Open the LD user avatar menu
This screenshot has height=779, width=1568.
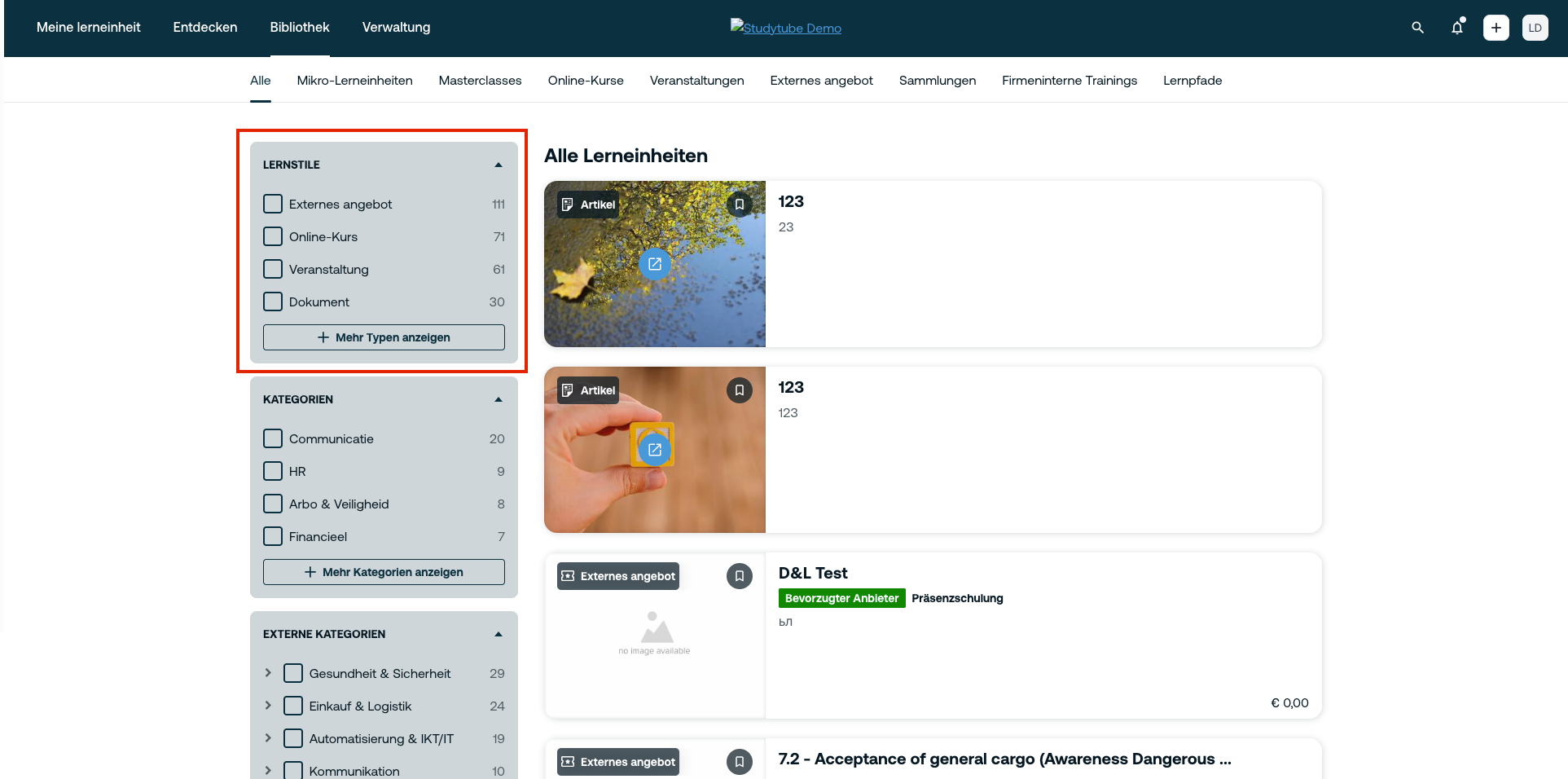pyautogui.click(x=1535, y=28)
